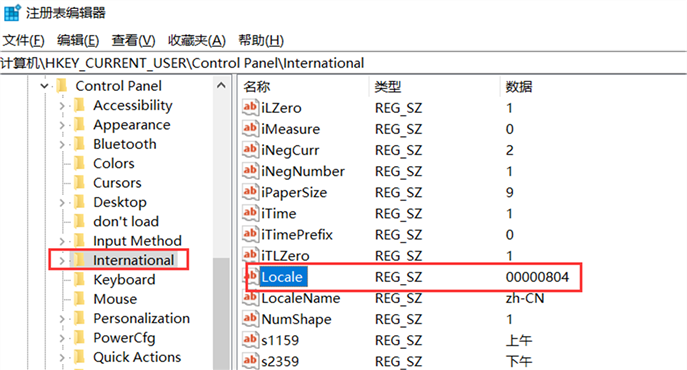Expand the Desktop key

coord(62,203)
